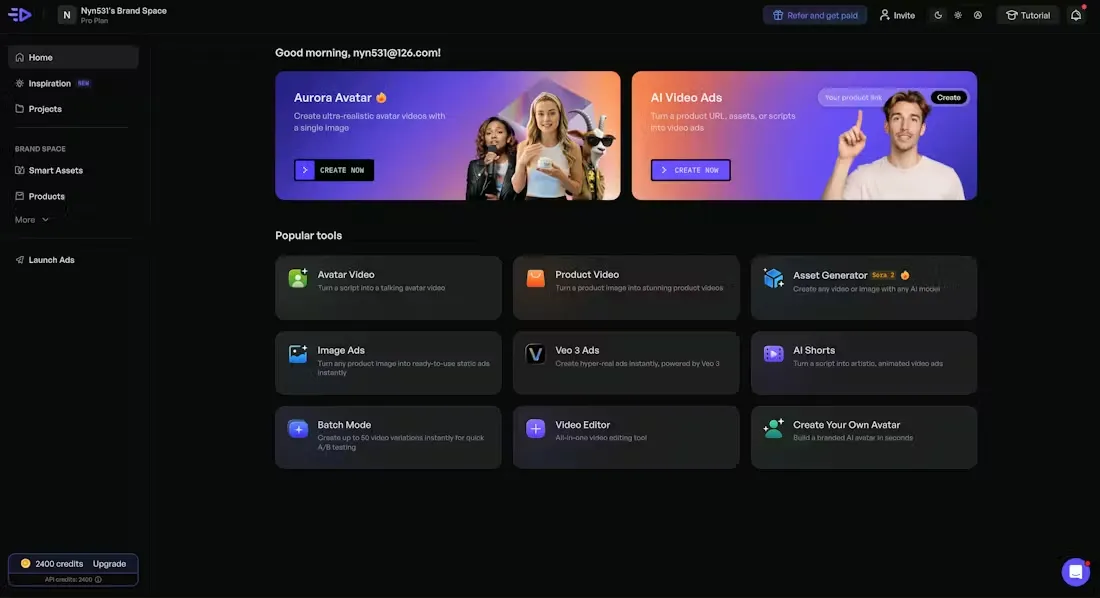Image resolution: width=1100 pixels, height=598 pixels.
Task: Click the Veo 3 Ads icon
Action: click(x=536, y=354)
